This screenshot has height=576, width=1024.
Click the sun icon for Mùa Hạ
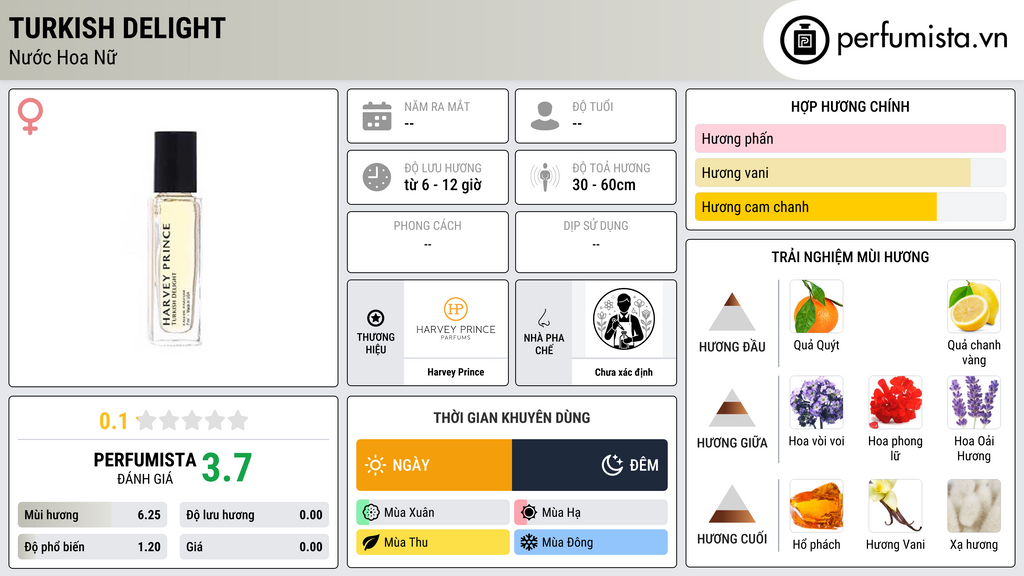pos(528,512)
